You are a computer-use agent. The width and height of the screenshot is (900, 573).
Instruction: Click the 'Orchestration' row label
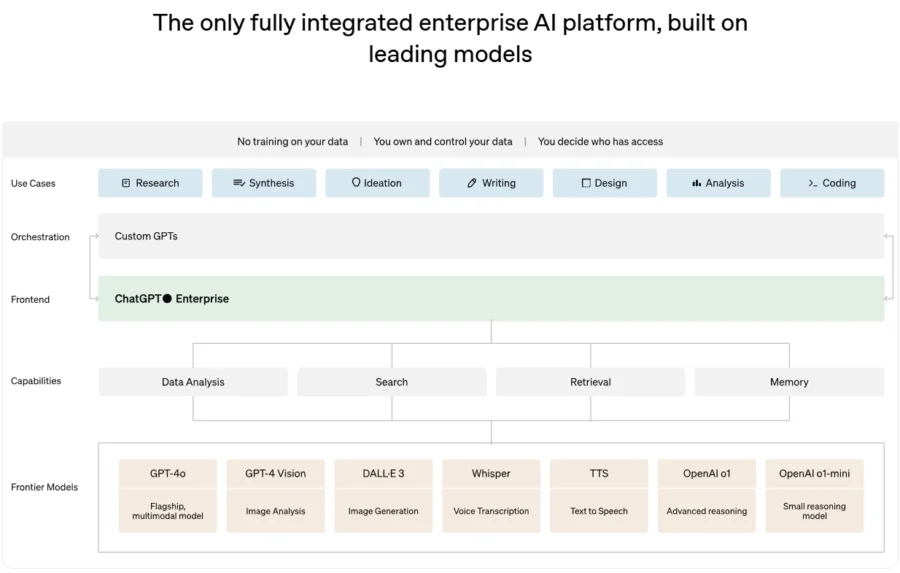click(40, 237)
